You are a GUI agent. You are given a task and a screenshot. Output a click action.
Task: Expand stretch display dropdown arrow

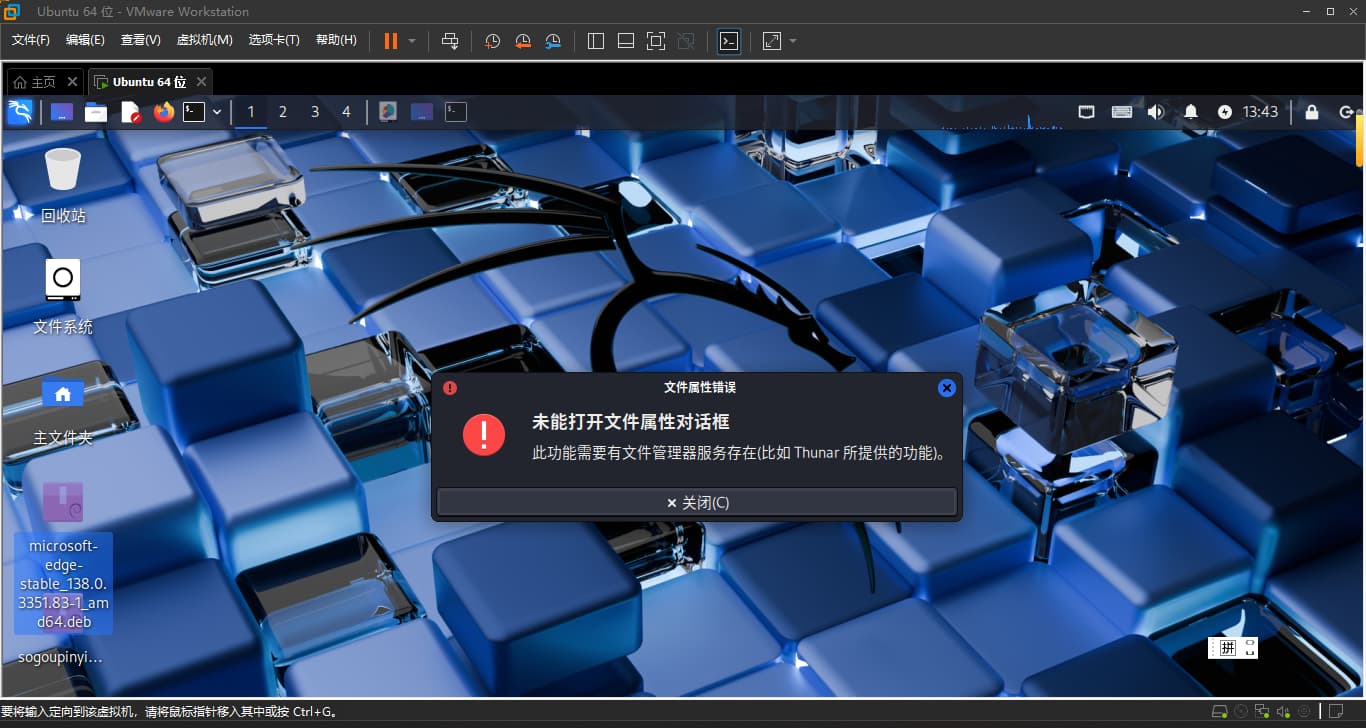tap(793, 41)
